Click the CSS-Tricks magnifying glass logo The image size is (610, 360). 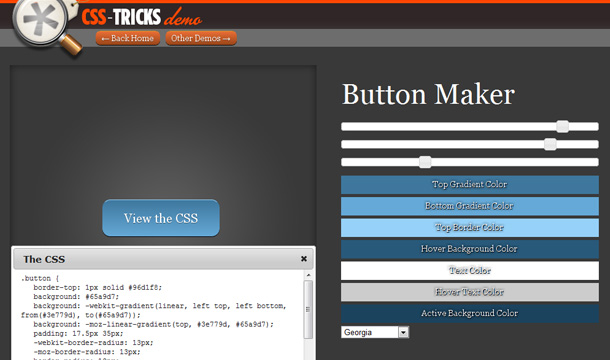46,27
